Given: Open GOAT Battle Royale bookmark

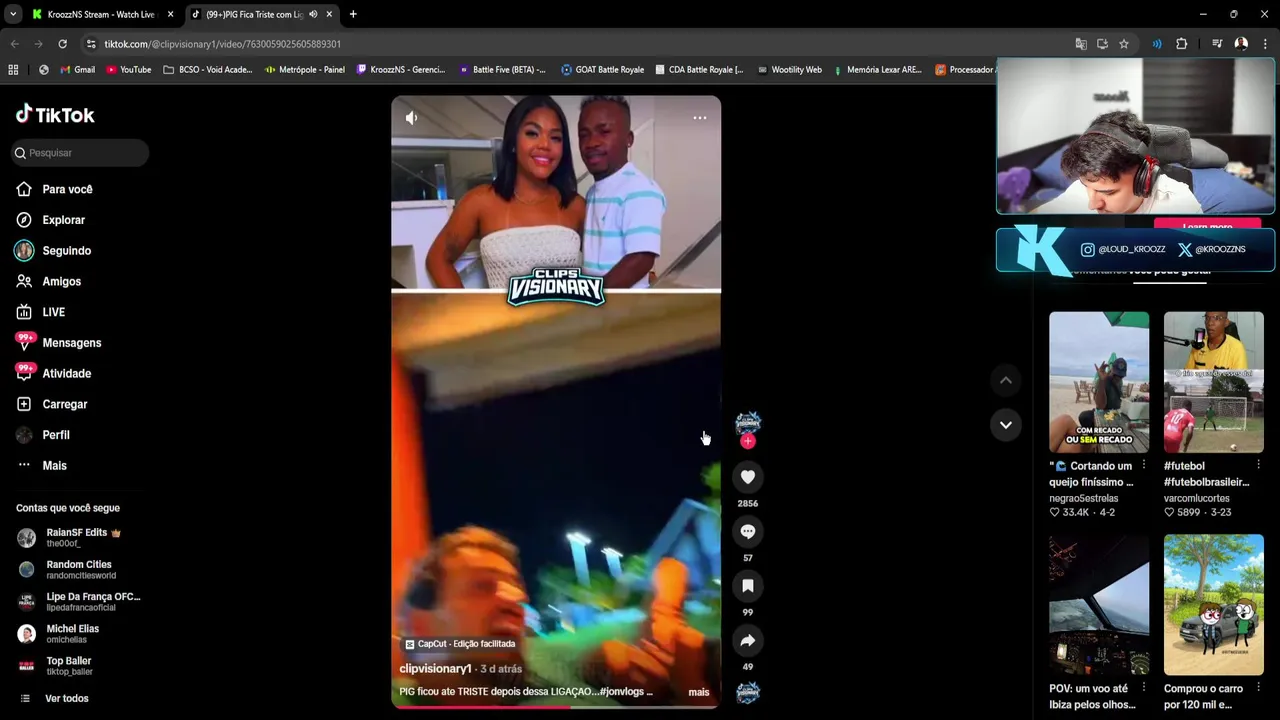Looking at the screenshot, I should pyautogui.click(x=603, y=70).
